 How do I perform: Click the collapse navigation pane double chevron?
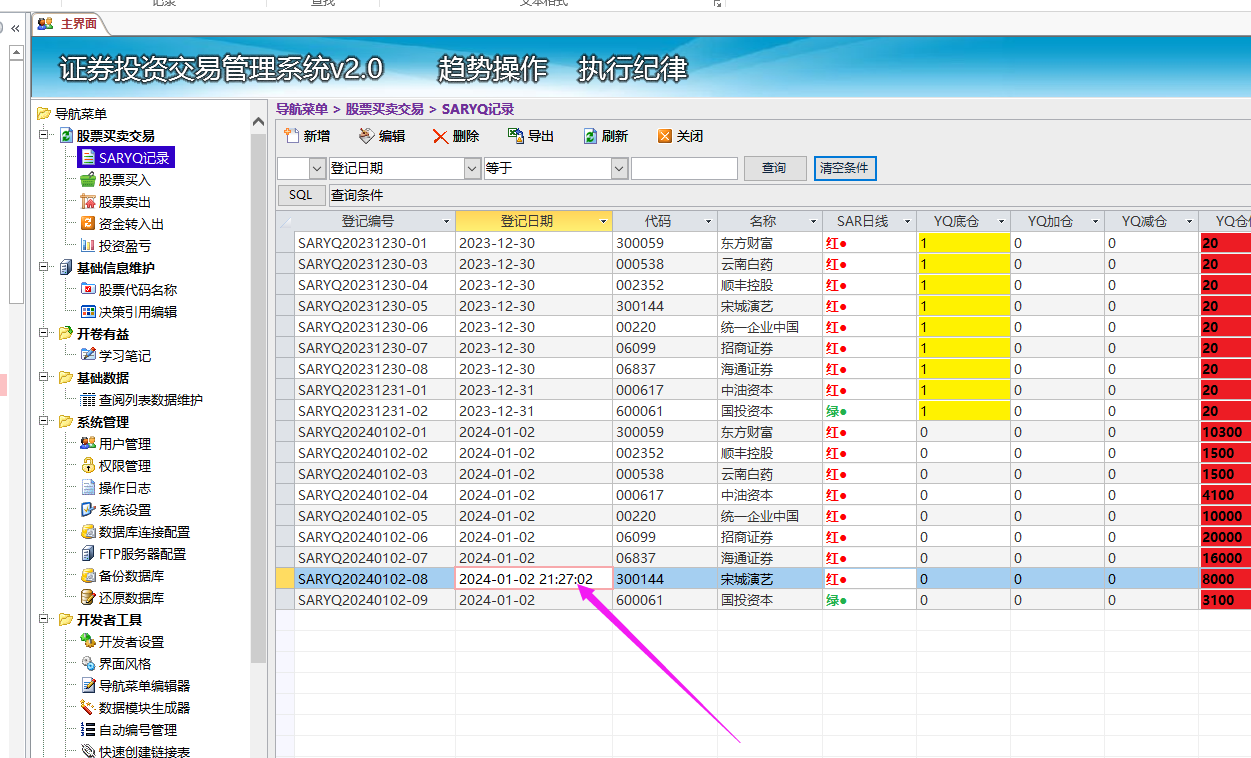(x=15, y=28)
